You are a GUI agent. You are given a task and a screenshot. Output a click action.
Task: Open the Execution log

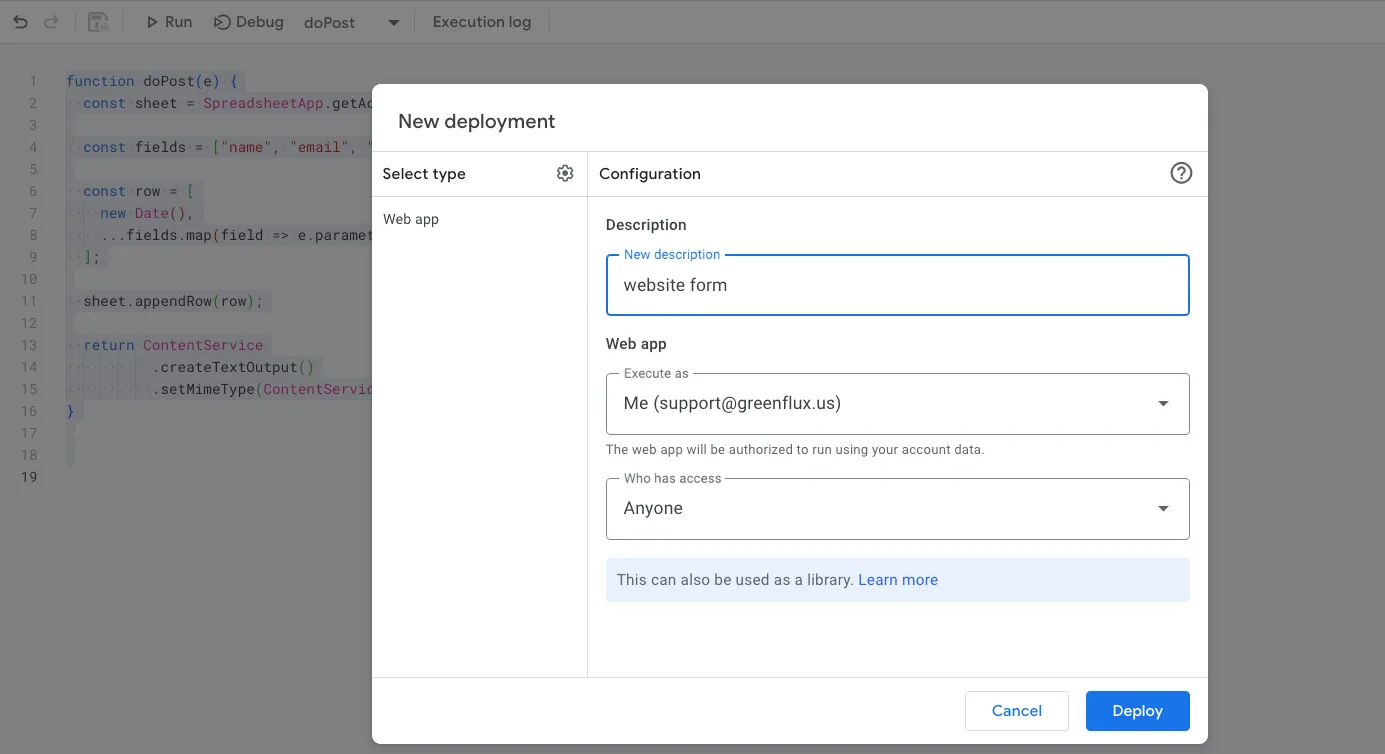482,22
